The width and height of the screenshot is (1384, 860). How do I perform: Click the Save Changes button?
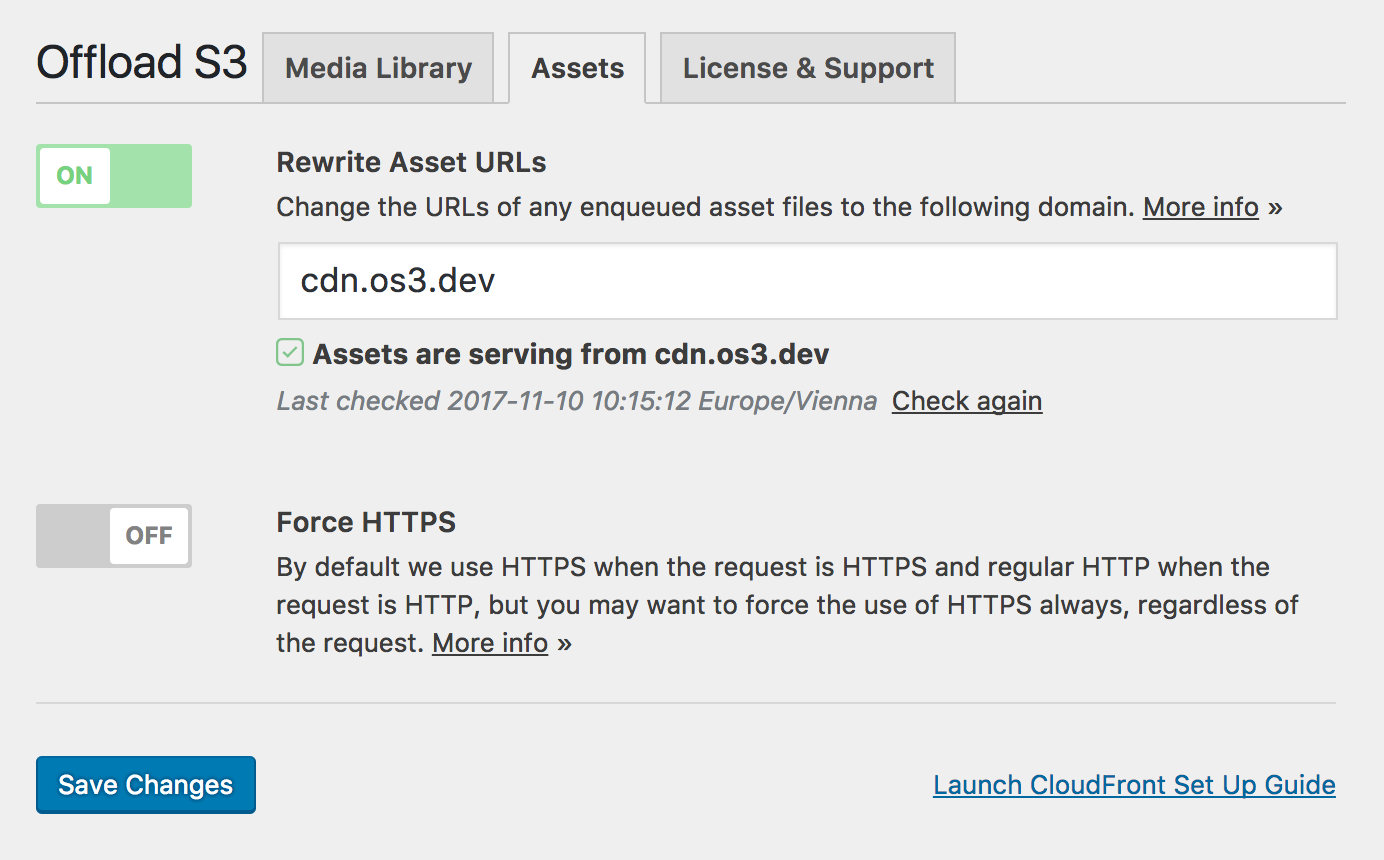146,785
